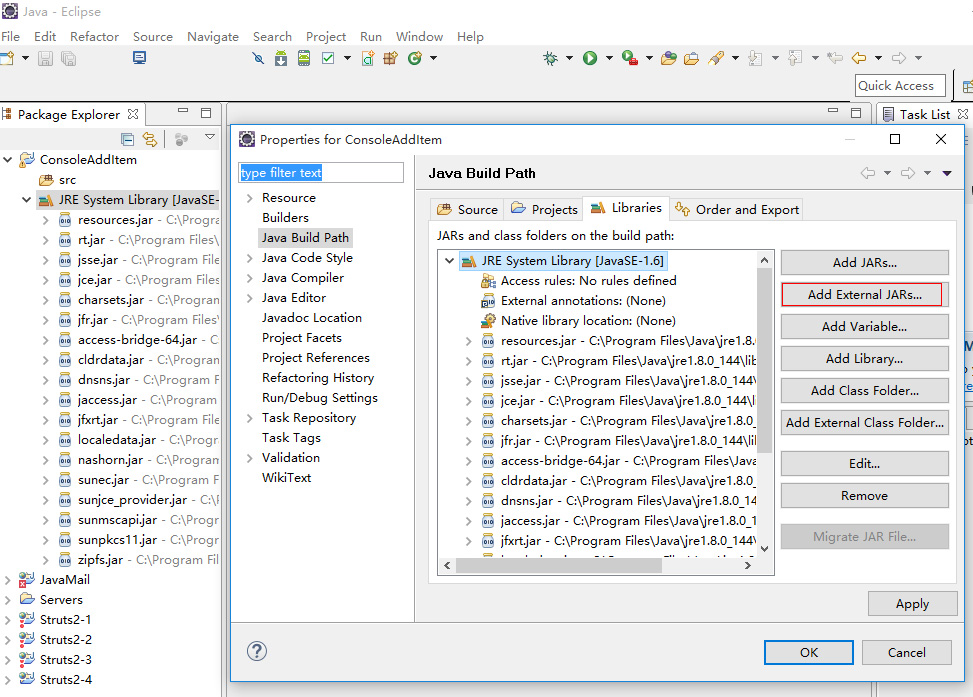This screenshot has width=973, height=697.
Task: Click the Last Edit Location icon
Action: point(835,58)
